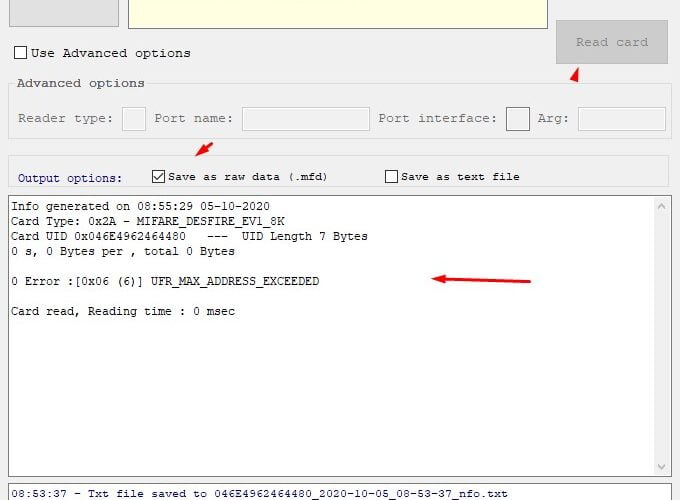
Task: Click the 'UID Length 7 Bytes' text
Action: click(x=304, y=236)
